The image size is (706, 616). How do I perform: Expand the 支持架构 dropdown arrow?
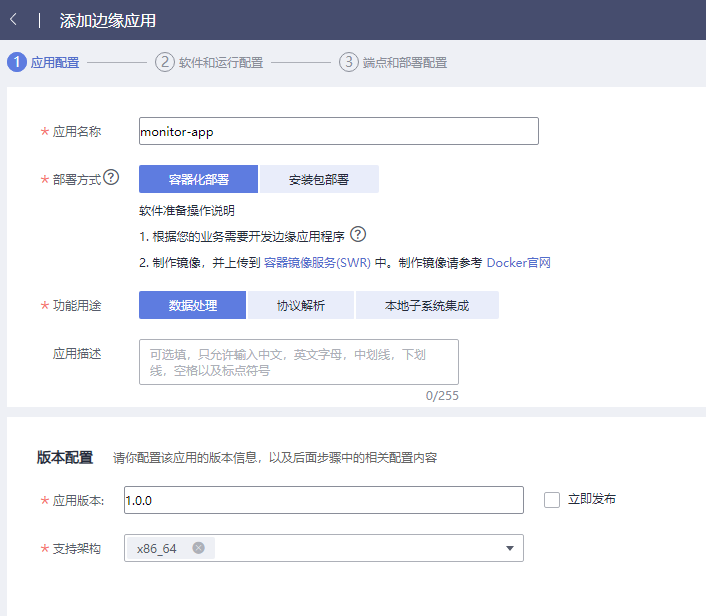point(510,548)
